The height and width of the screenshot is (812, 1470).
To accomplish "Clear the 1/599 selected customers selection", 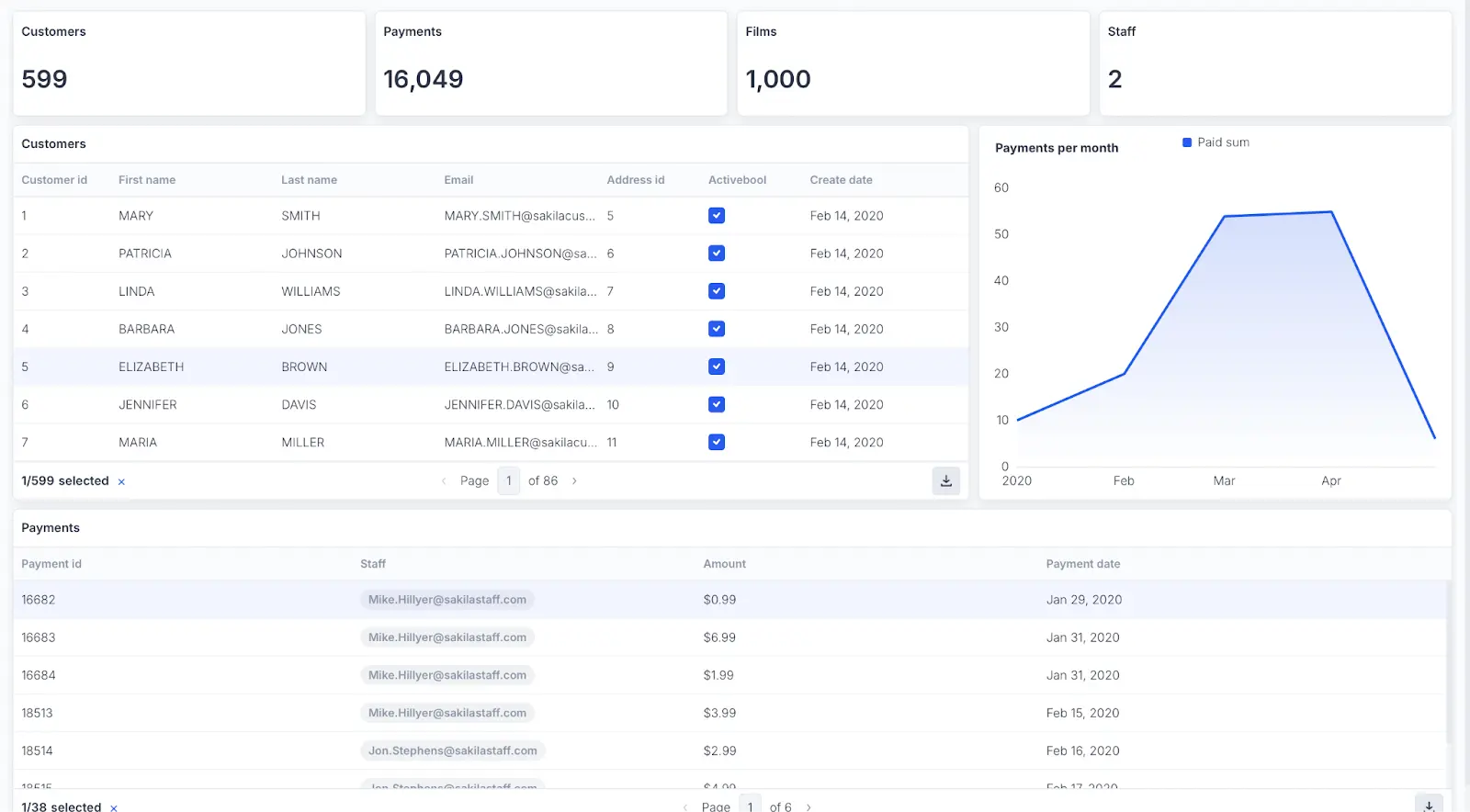I will pos(121,481).
